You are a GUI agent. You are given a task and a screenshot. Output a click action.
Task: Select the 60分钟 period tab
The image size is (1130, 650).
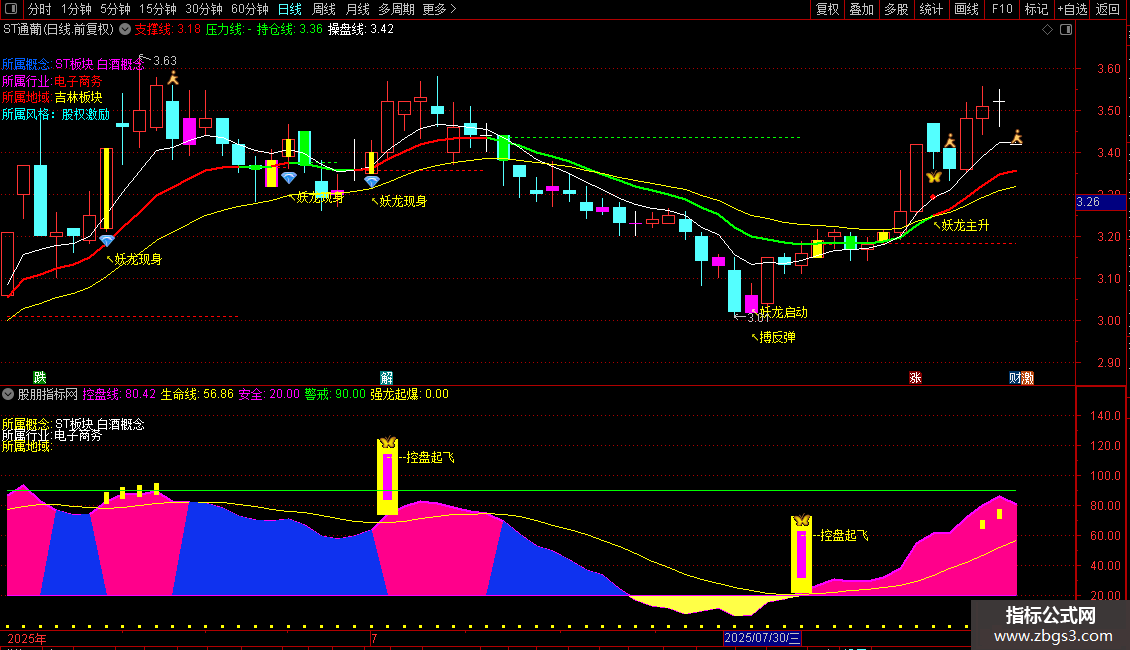249,9
